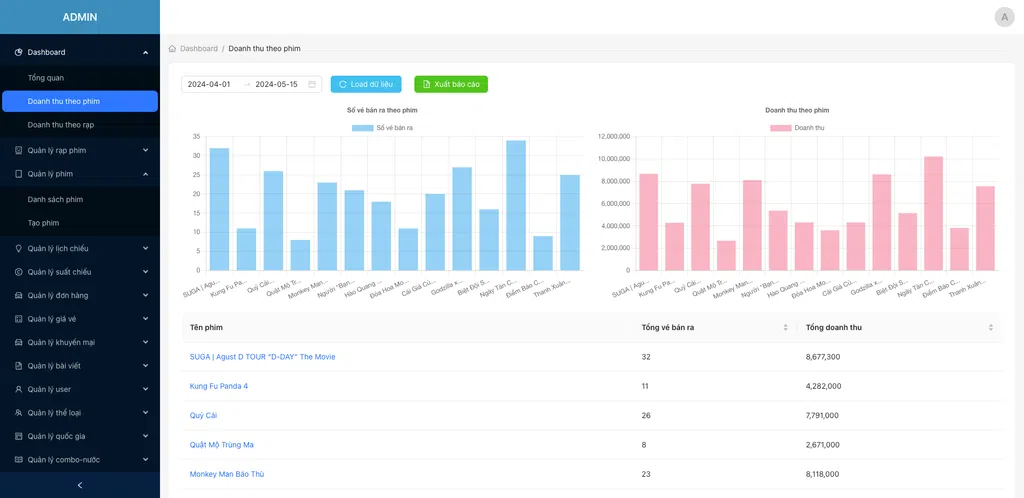The image size is (1024, 498).
Task: Click the home icon in breadcrumb
Action: coord(172,49)
